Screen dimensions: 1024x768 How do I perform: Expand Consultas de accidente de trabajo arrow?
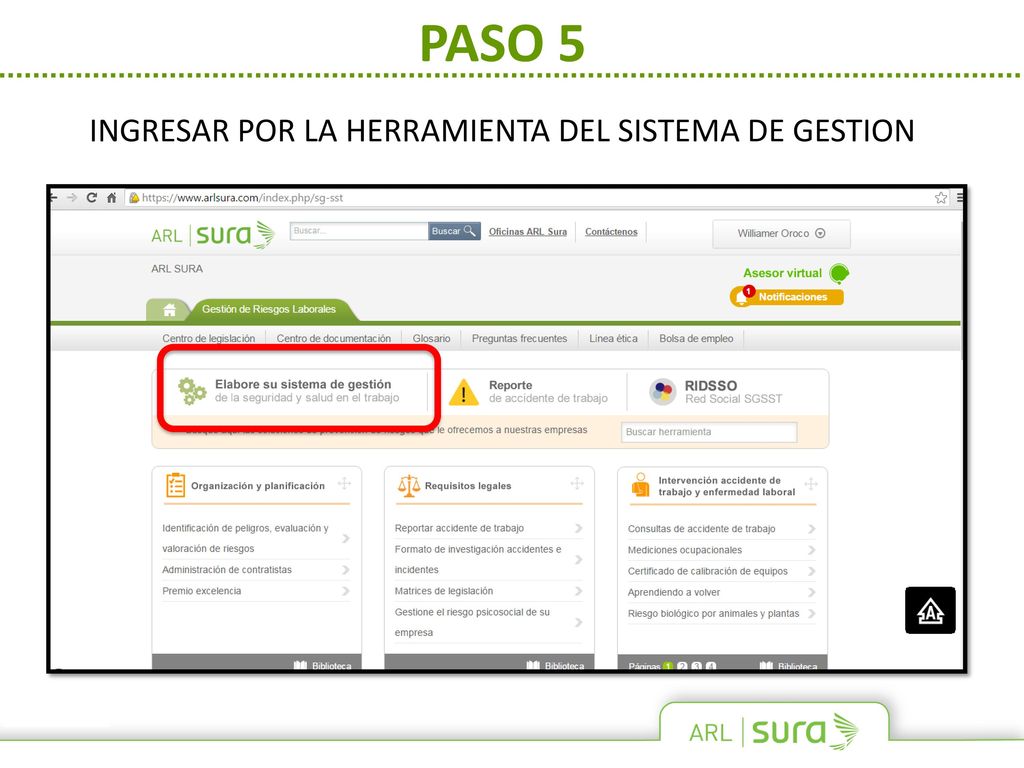811,529
